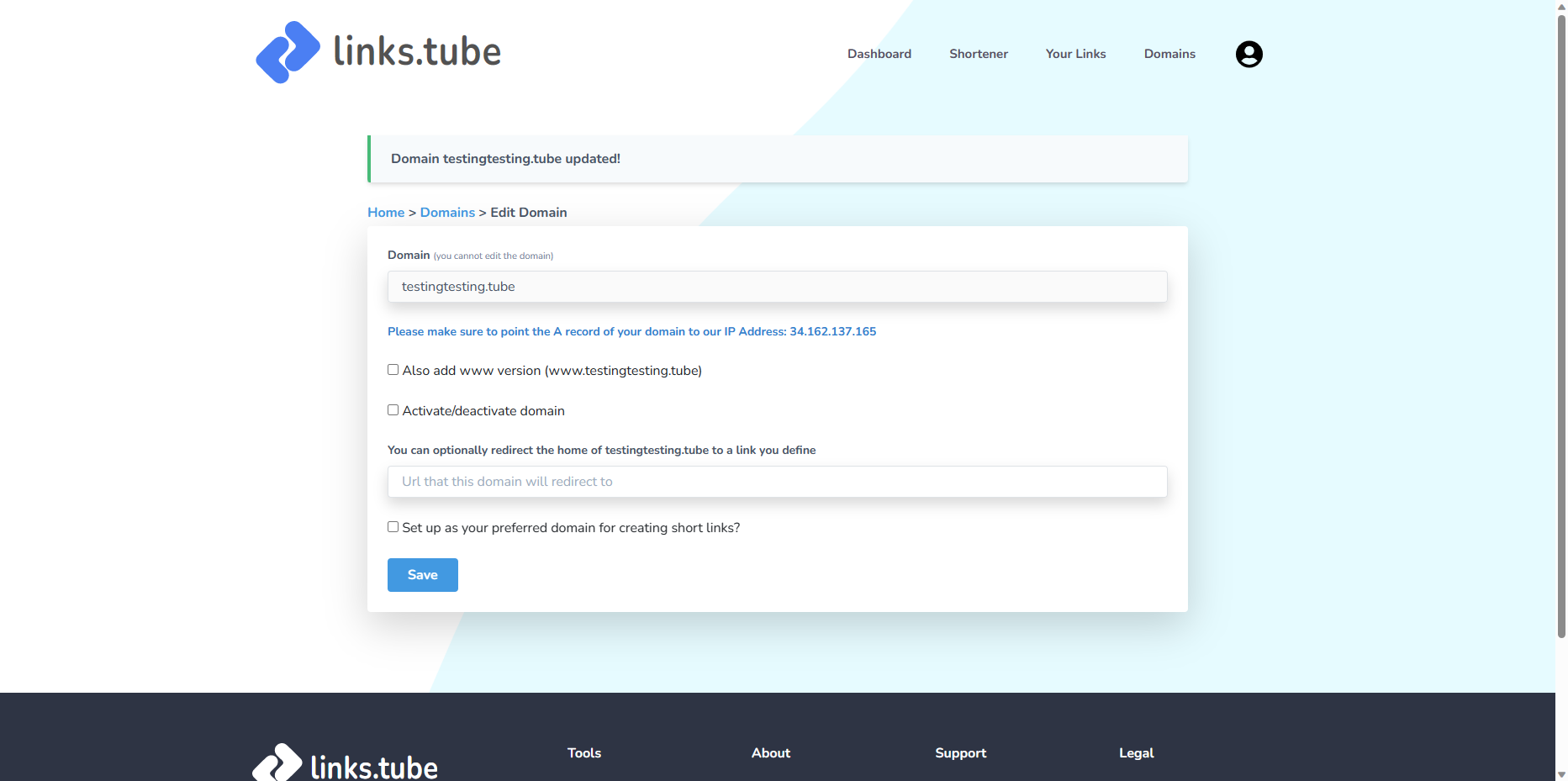Click the footer Support heading
The image size is (1568, 781).
[960, 753]
